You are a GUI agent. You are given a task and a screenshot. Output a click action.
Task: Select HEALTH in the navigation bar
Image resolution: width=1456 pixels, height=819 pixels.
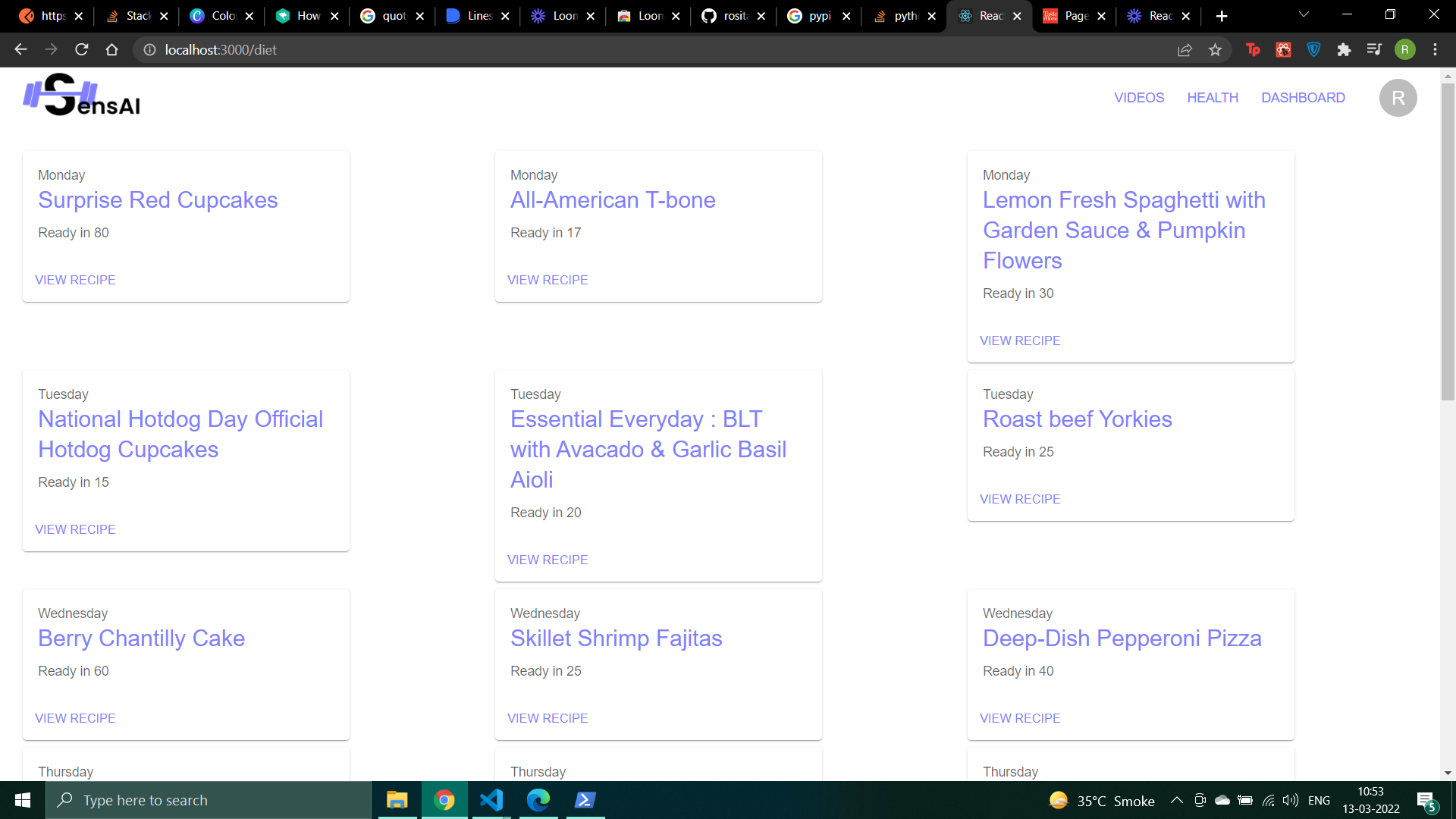(x=1213, y=98)
